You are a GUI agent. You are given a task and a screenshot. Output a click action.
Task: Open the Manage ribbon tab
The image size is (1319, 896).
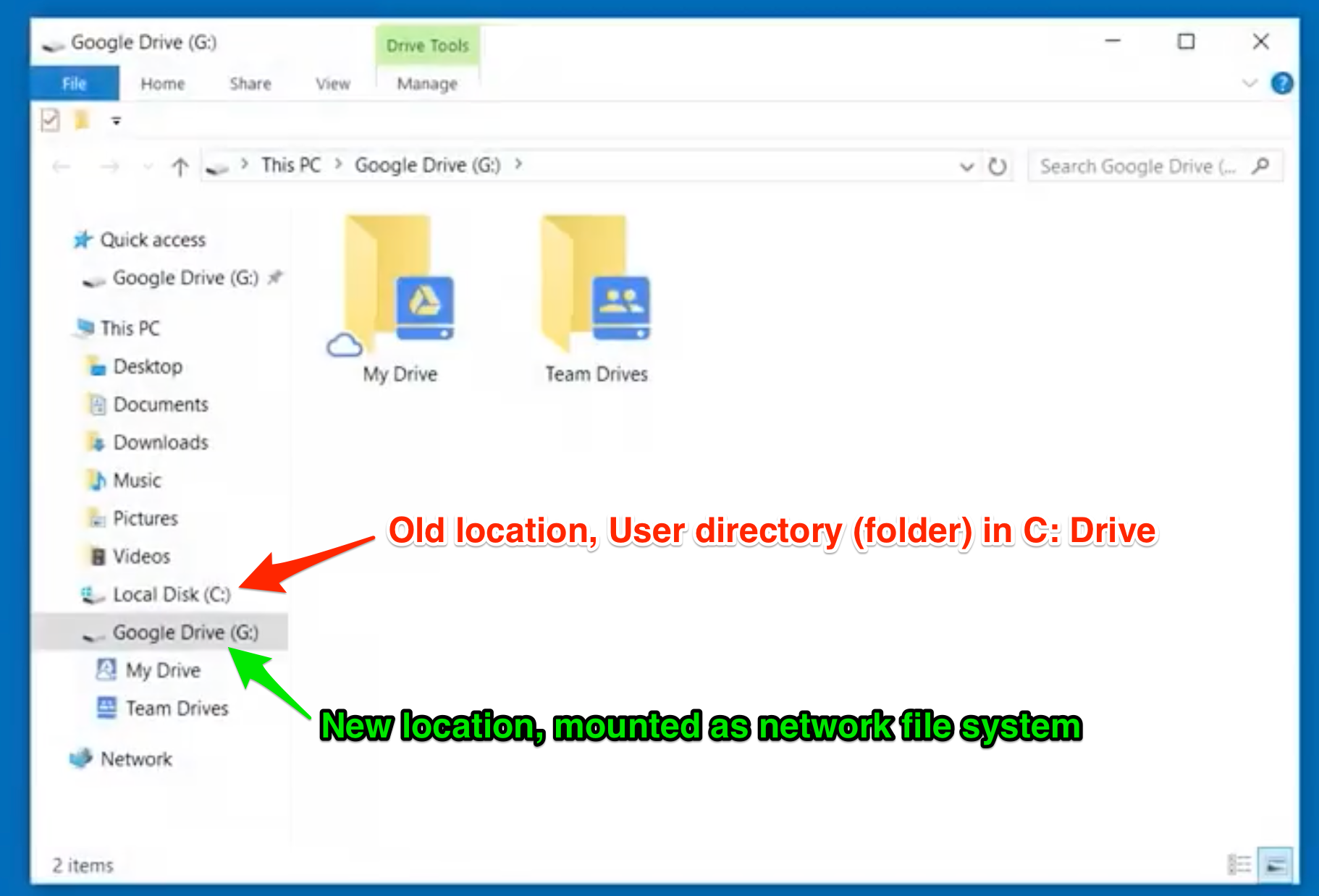click(427, 84)
